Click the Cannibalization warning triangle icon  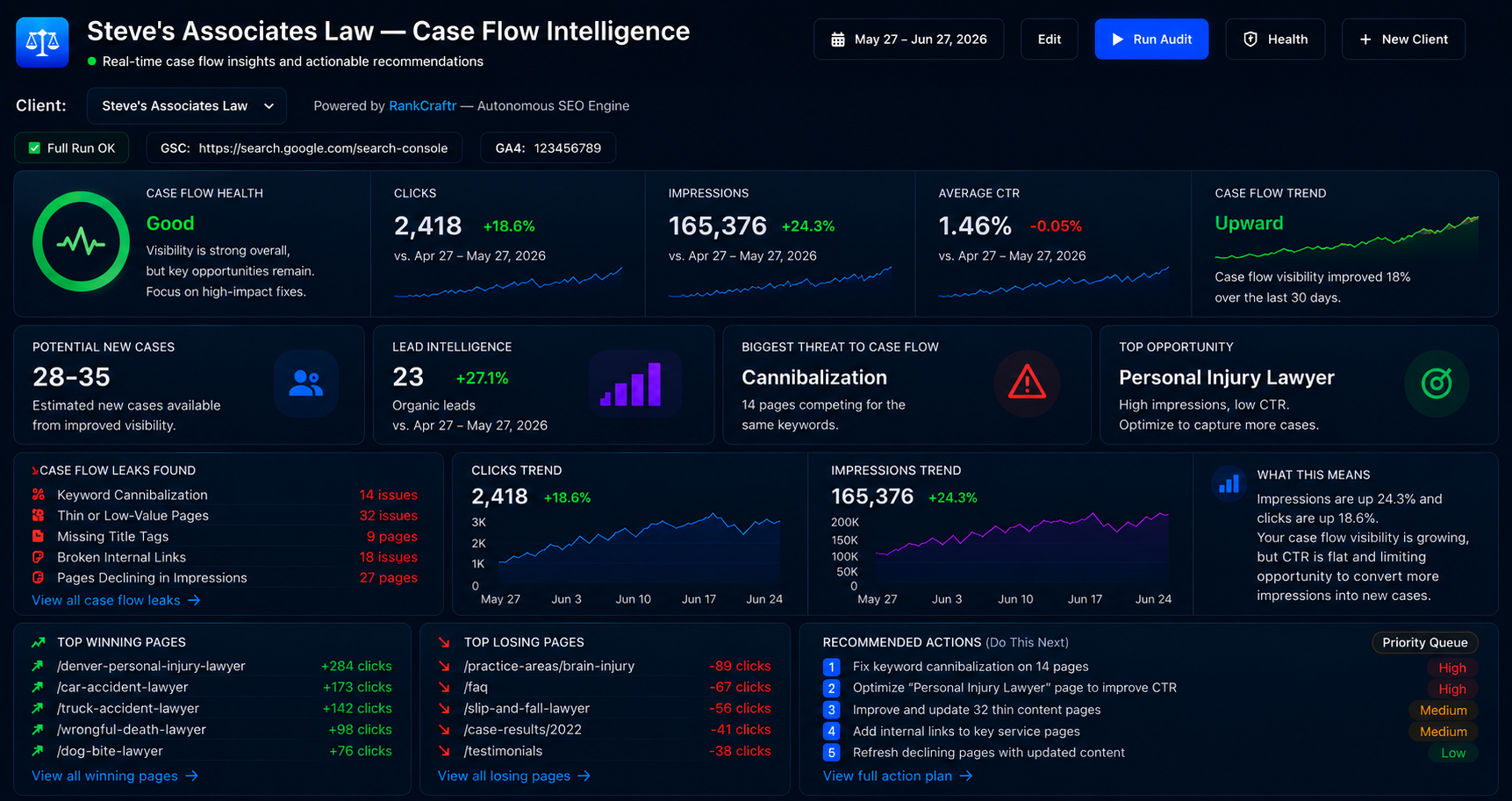coord(1027,383)
